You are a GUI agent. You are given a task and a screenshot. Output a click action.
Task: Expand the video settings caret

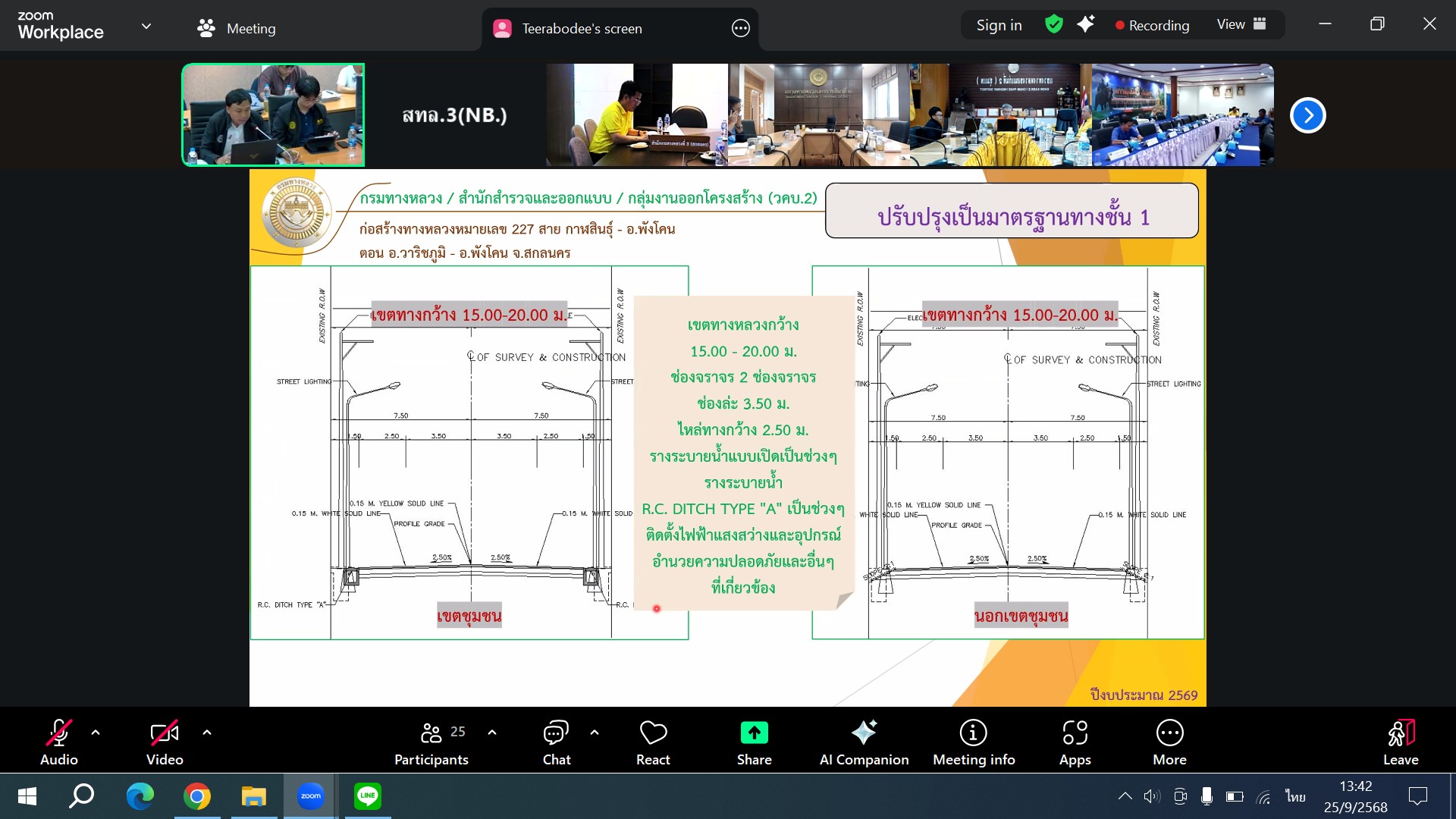[x=207, y=733]
